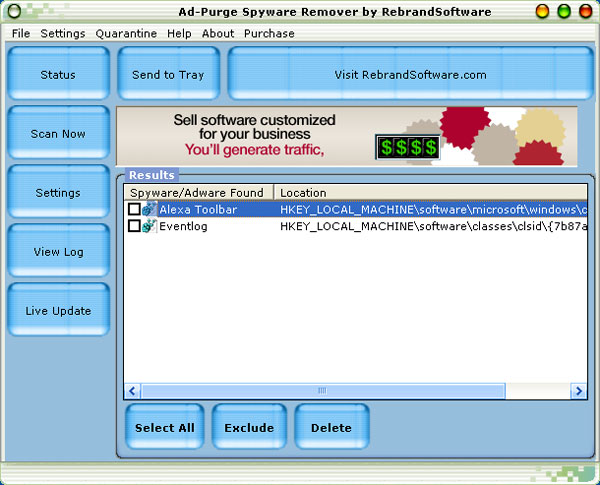Click the results scrollbar right arrow
This screenshot has width=600, height=485.
tap(579, 391)
